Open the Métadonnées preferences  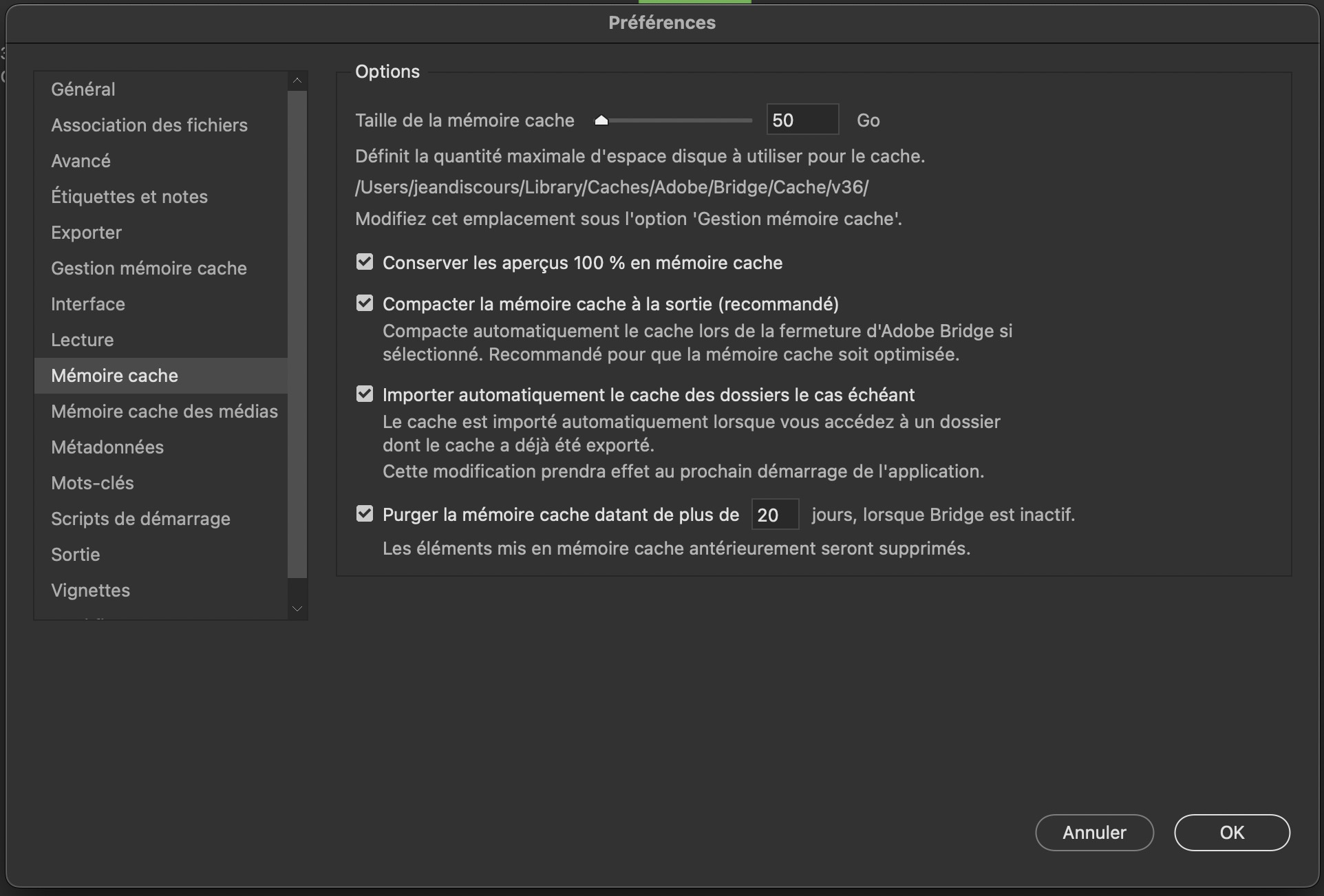click(x=107, y=447)
